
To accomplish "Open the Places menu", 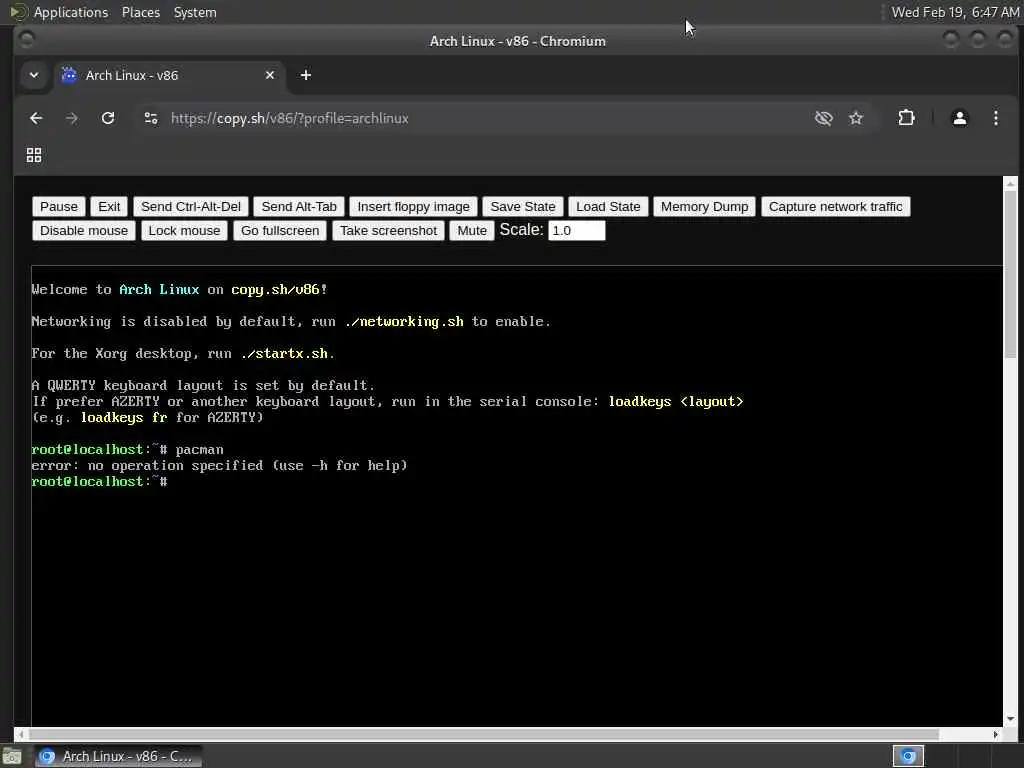I will click(x=141, y=12).
